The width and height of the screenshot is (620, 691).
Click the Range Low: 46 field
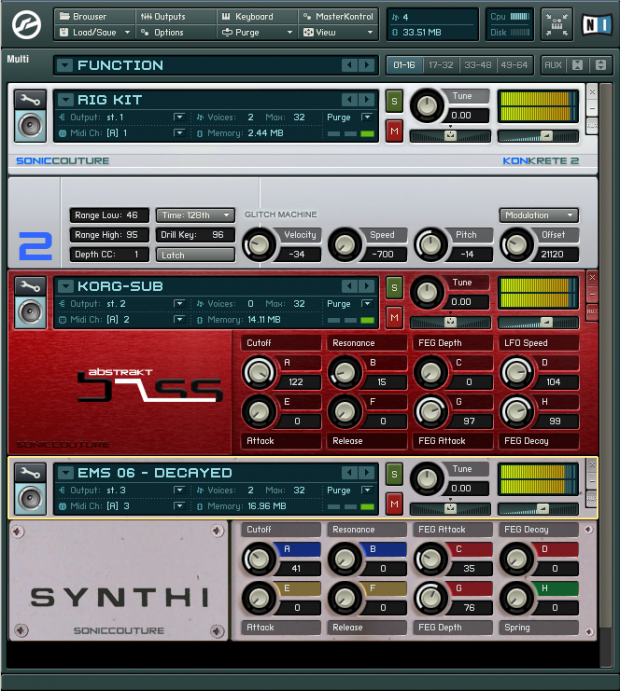click(x=109, y=215)
